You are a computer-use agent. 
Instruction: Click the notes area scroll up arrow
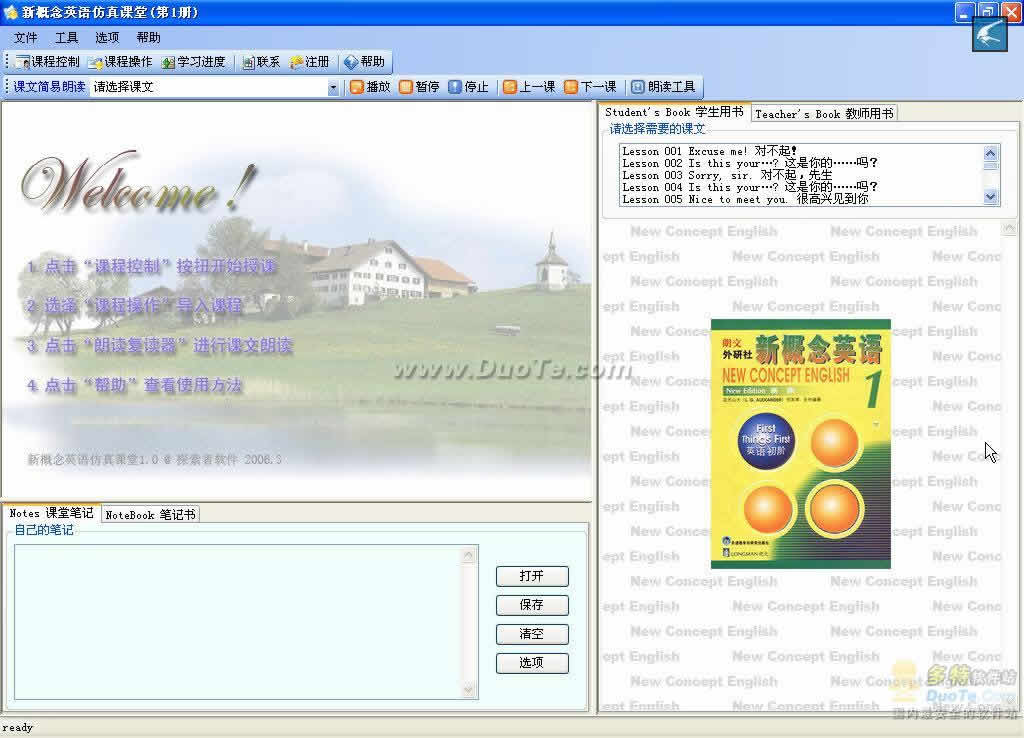point(468,555)
